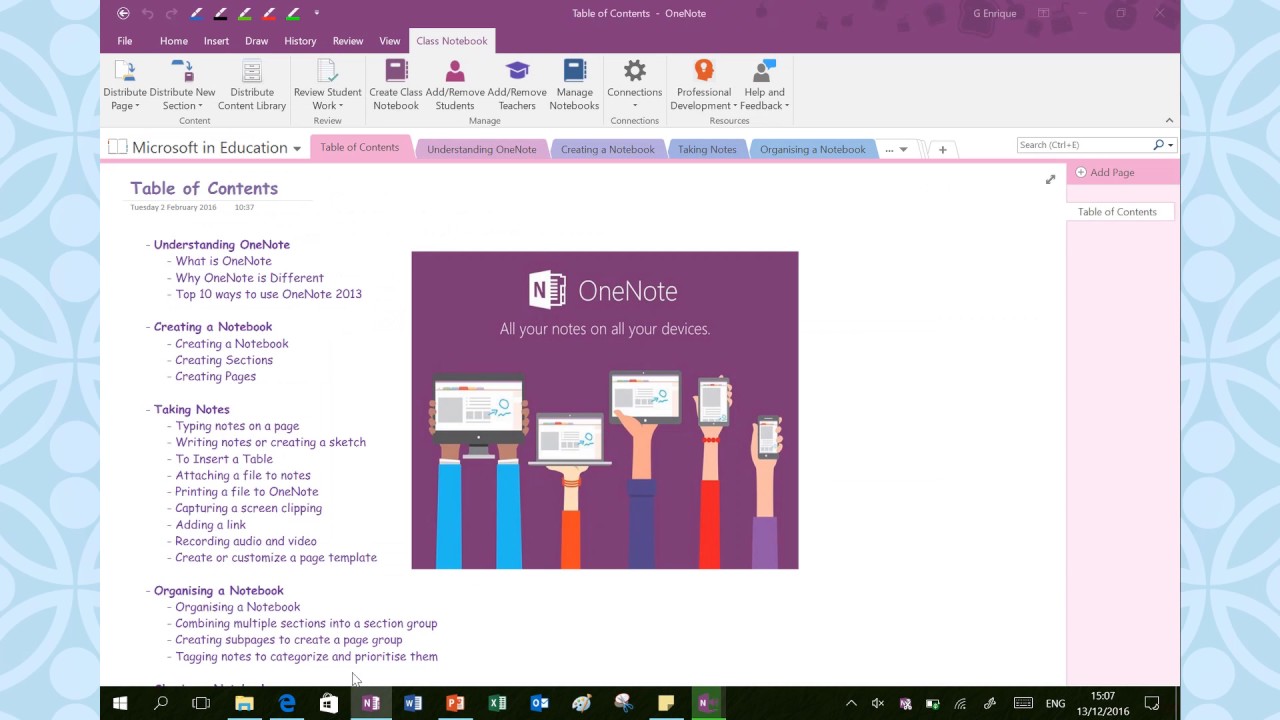Click the Table of Contents page title
This screenshot has height=720, width=1280.
[204, 188]
